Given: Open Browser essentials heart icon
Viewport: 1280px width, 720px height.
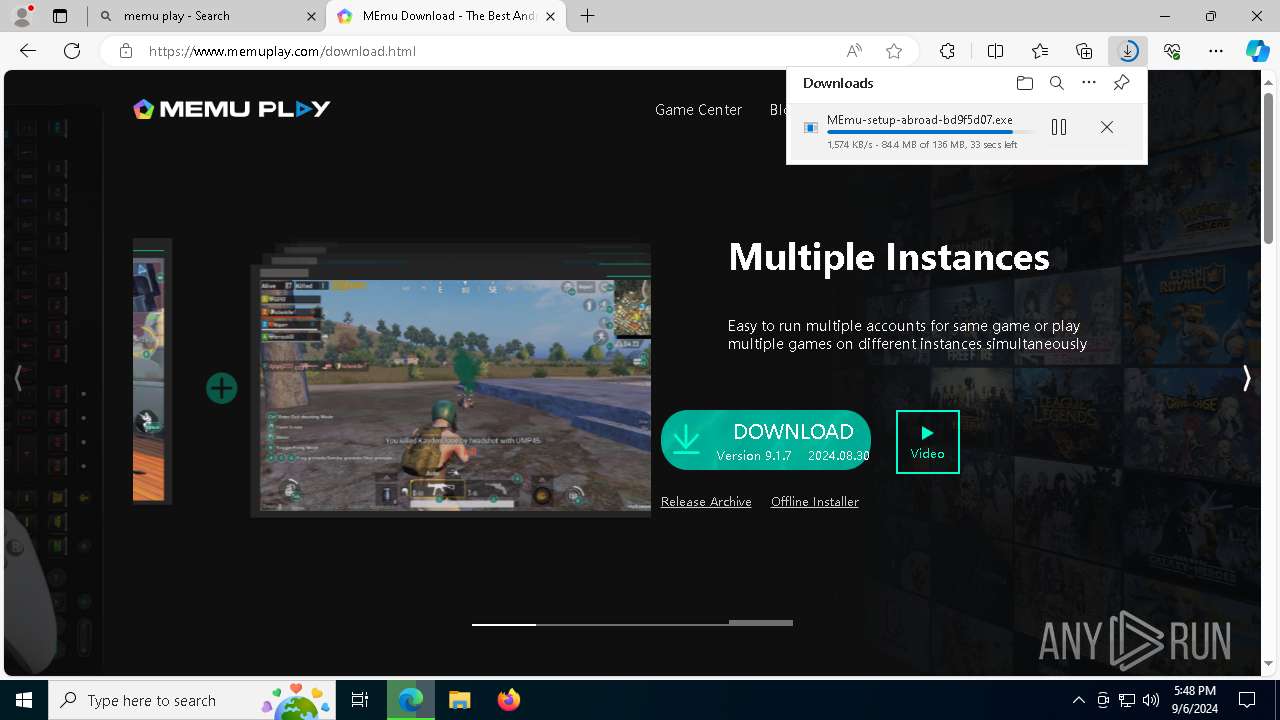Looking at the screenshot, I should click(x=1172, y=51).
